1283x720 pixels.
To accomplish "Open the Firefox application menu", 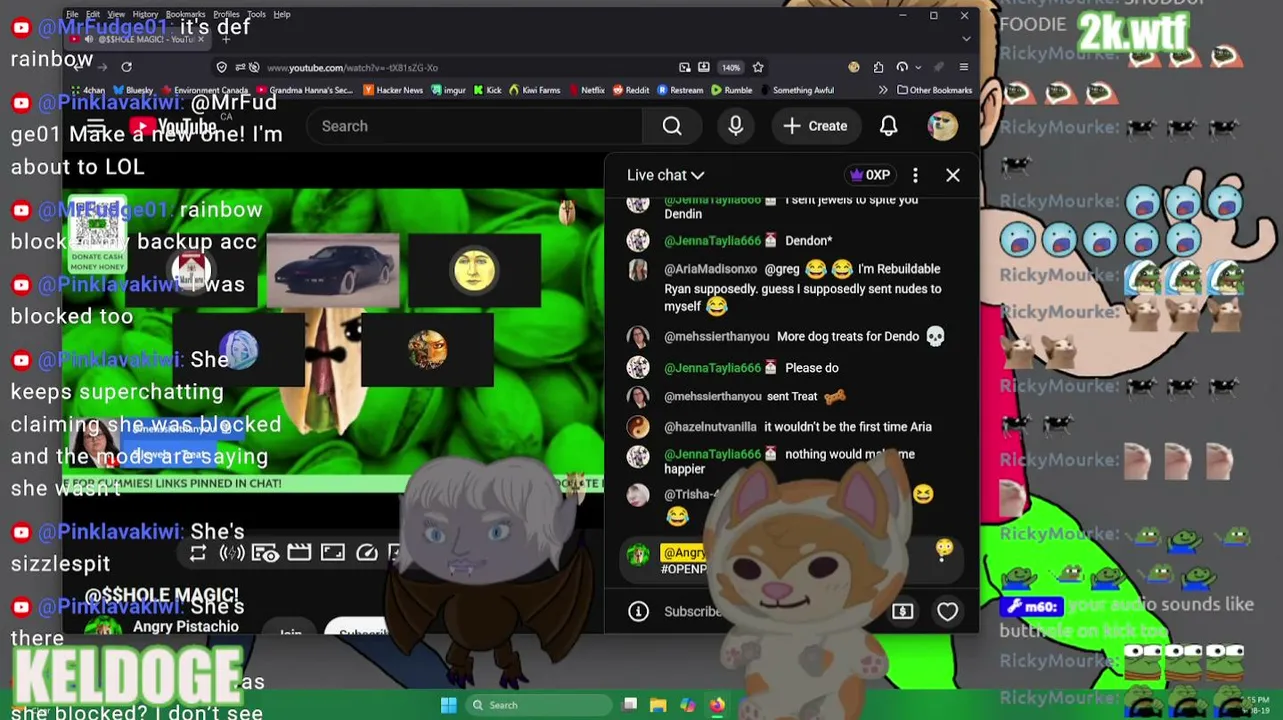I will (x=963, y=67).
